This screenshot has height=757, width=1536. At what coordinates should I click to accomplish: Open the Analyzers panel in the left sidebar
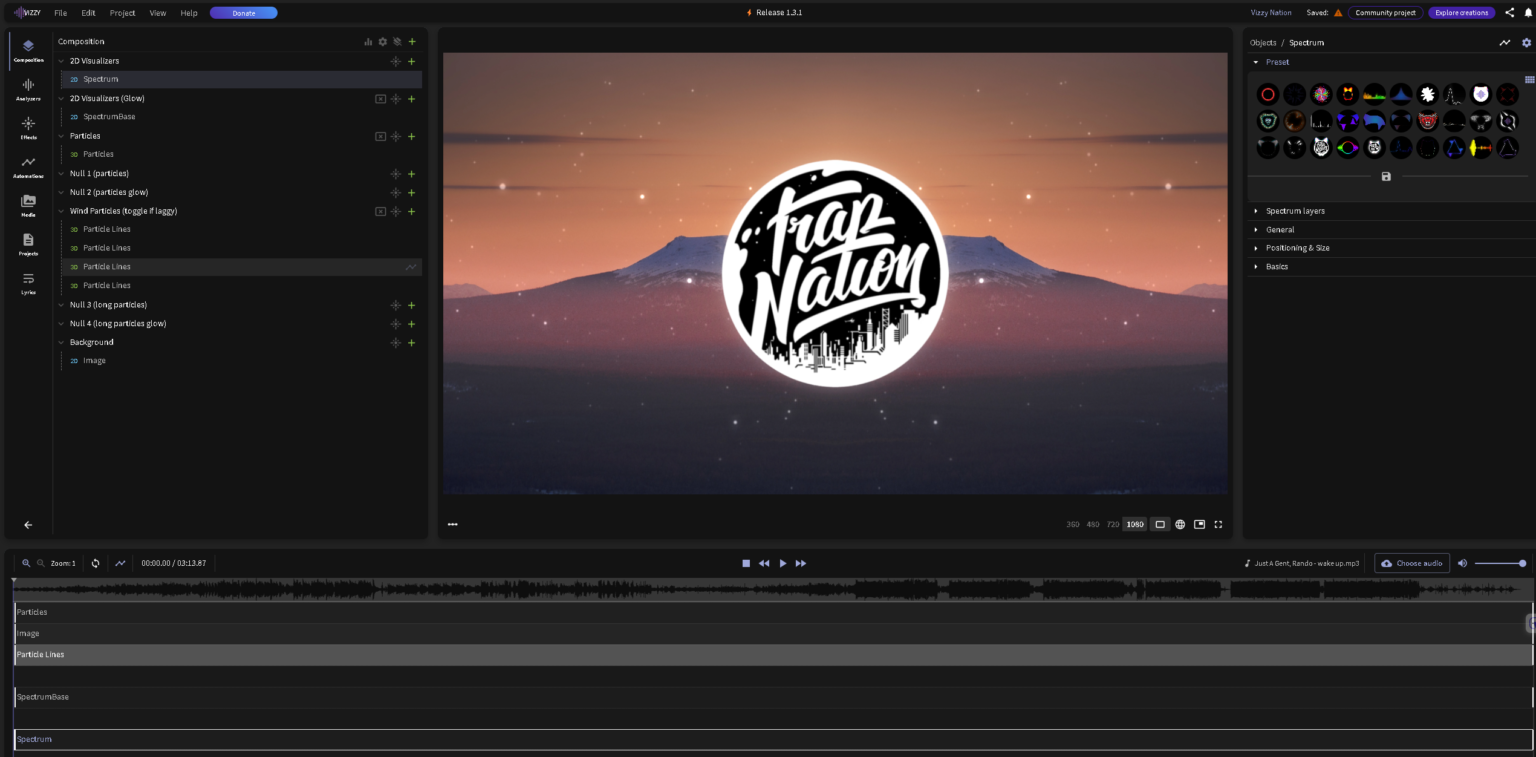28,89
